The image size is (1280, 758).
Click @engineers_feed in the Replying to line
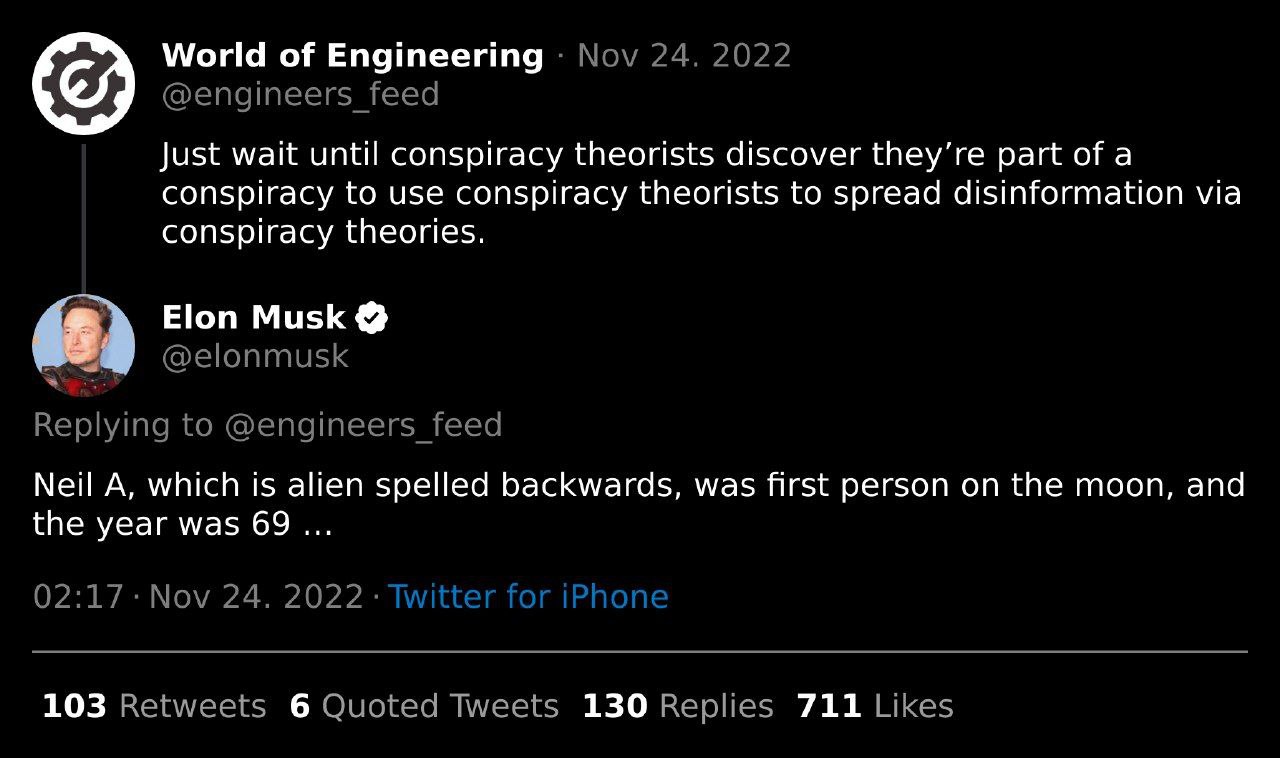tap(363, 426)
